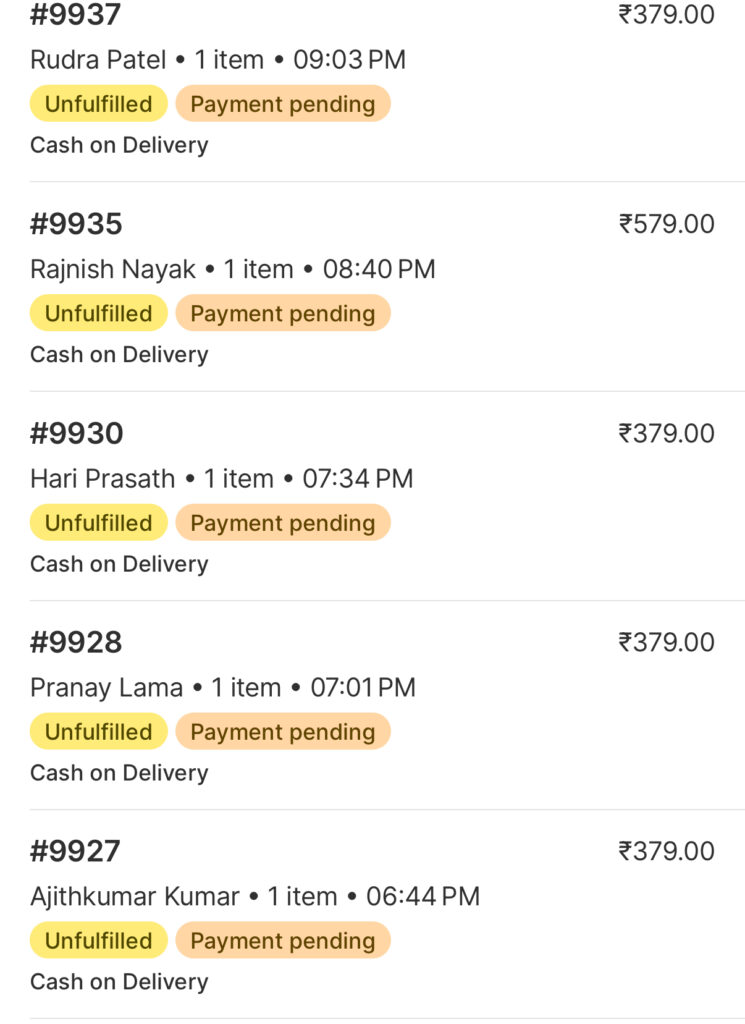Viewport: 745px width, 1024px height.
Task: Click Unfulfilled badge on order #9927
Action: [98, 940]
